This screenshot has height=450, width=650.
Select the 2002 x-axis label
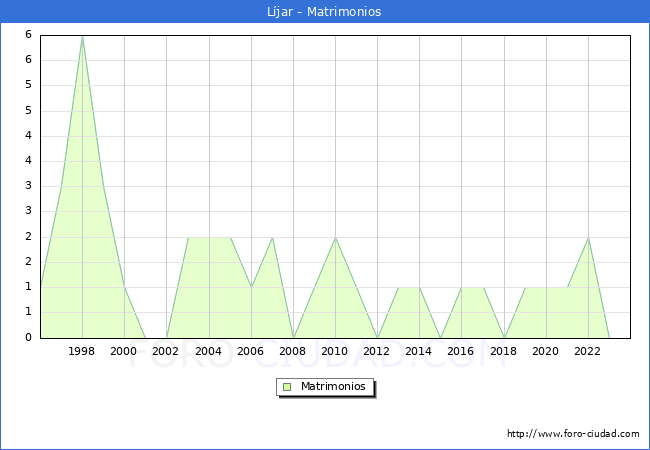[166, 351]
